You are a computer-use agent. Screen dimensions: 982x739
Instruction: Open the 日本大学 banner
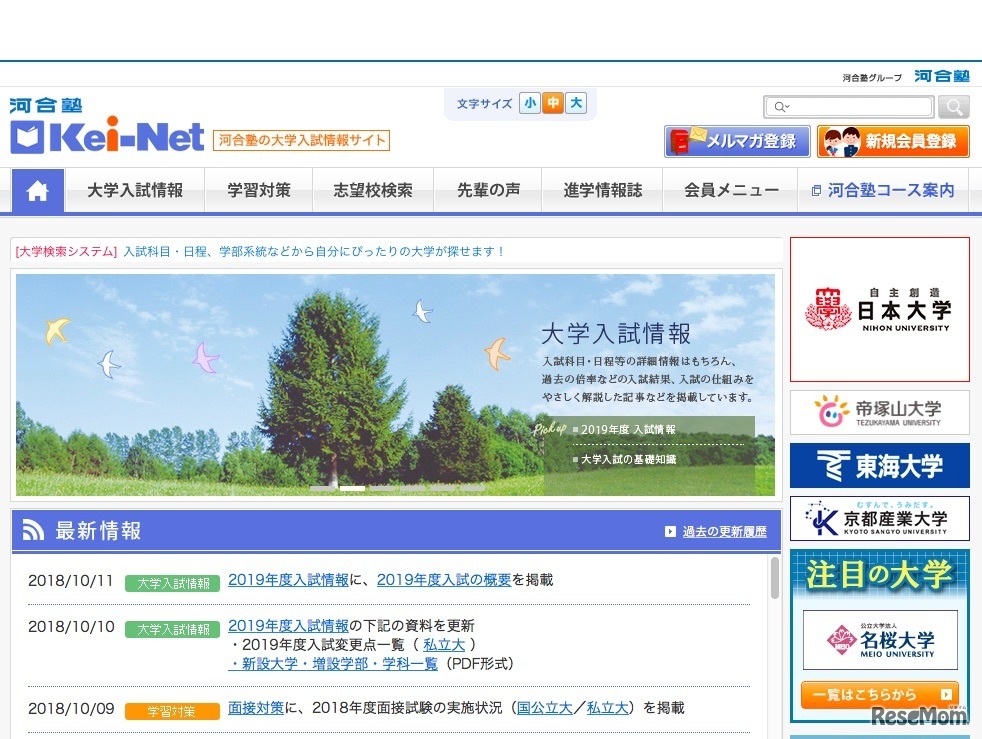click(879, 309)
